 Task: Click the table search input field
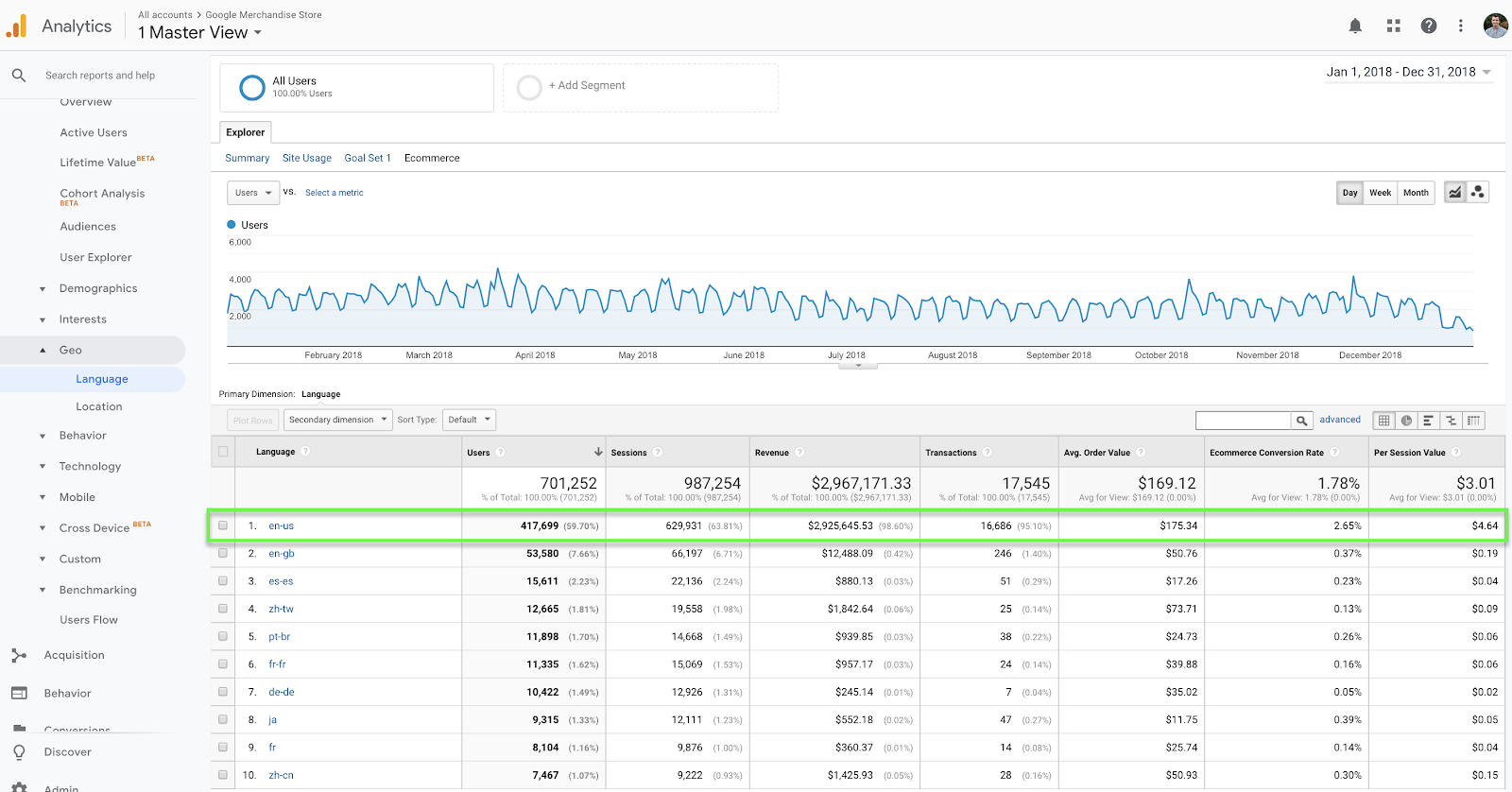pyautogui.click(x=1244, y=421)
